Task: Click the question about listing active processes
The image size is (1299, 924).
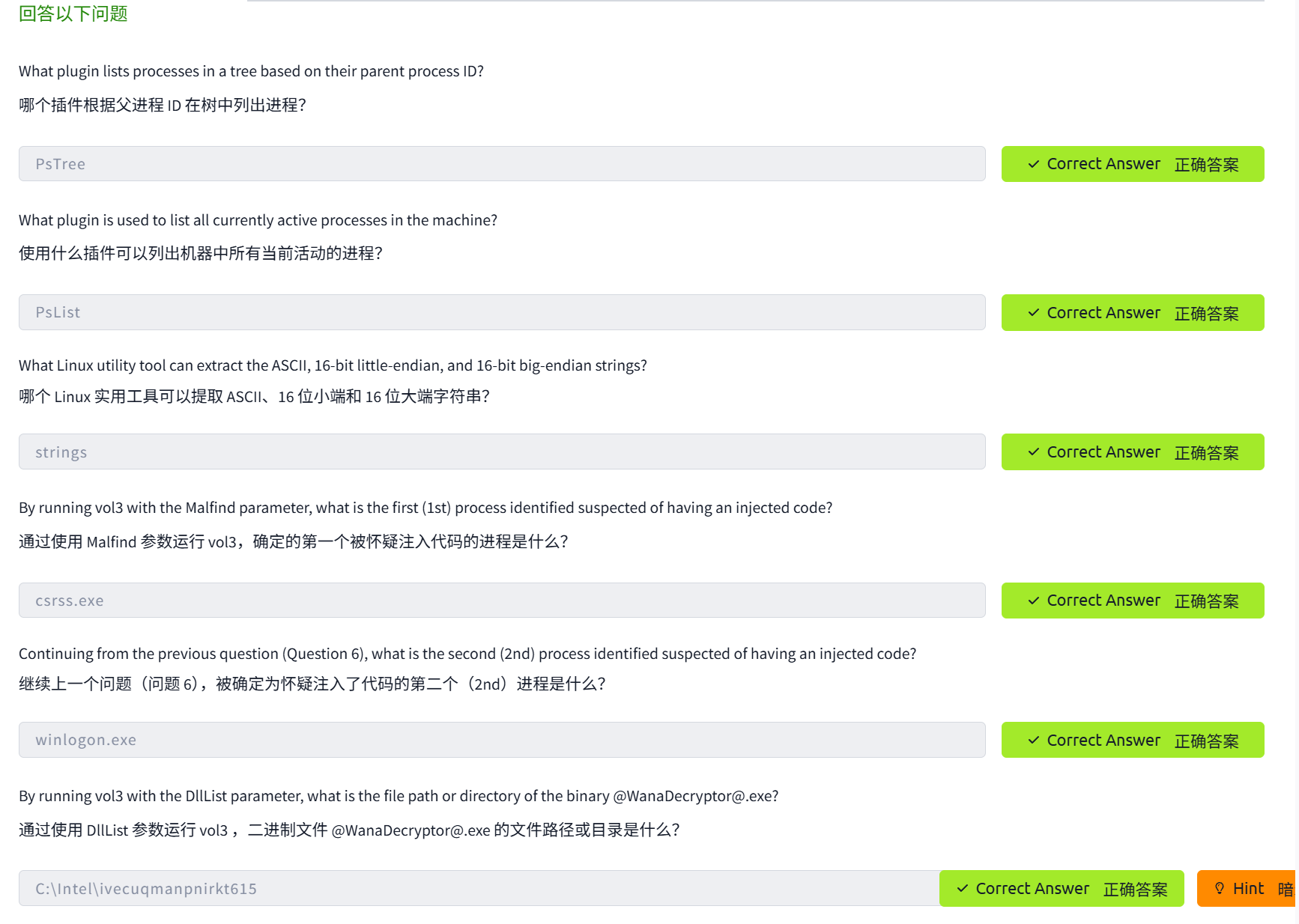Action: tap(258, 220)
